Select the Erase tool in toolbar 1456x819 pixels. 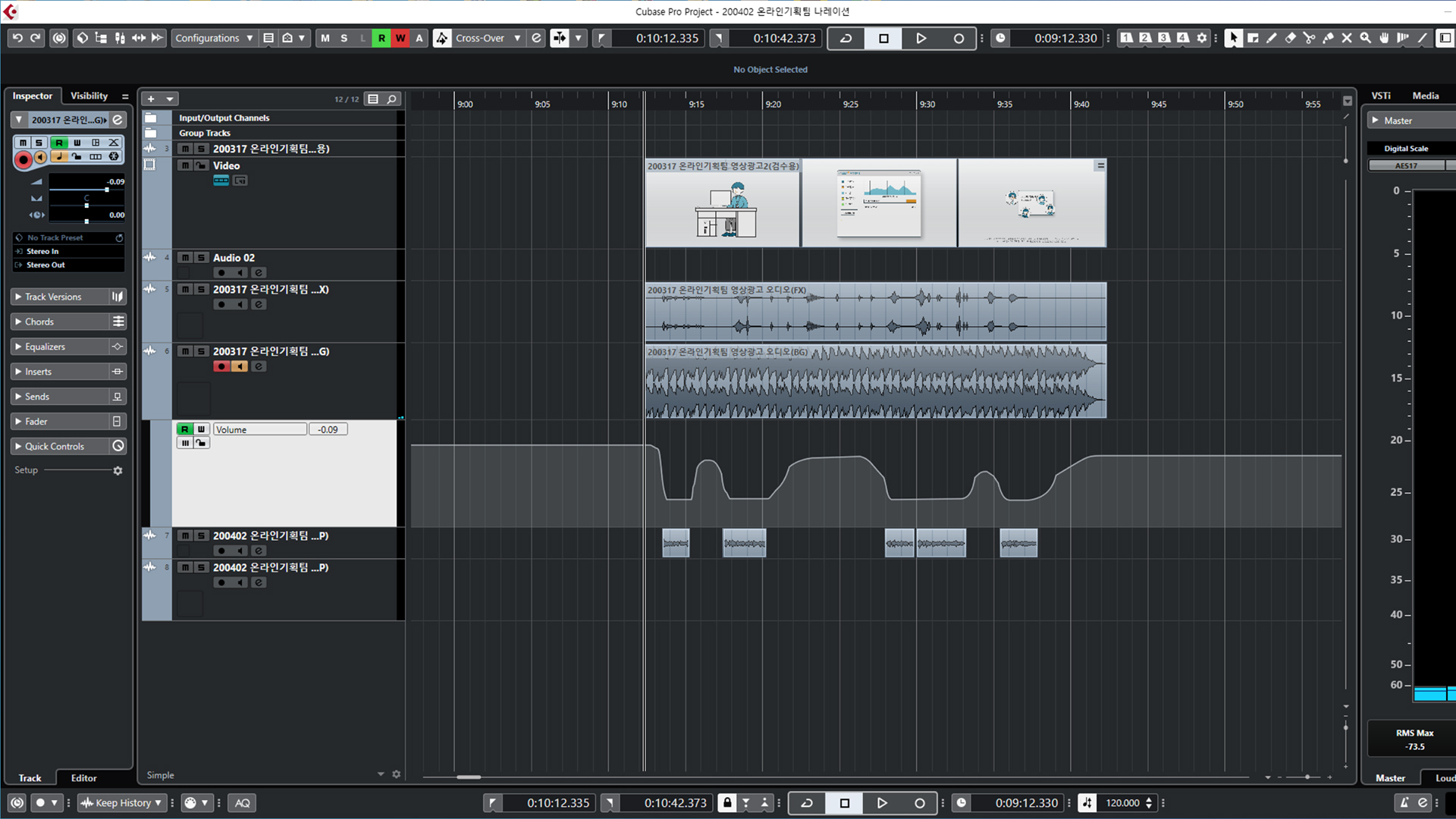click(x=1290, y=38)
